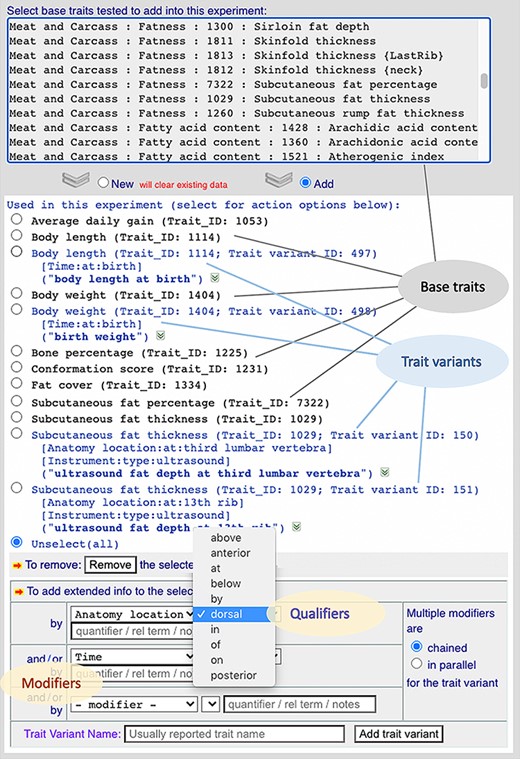Viewport: 520px width, 759px height.
Task: Select Fat cover trait radio
Action: (x=17, y=383)
